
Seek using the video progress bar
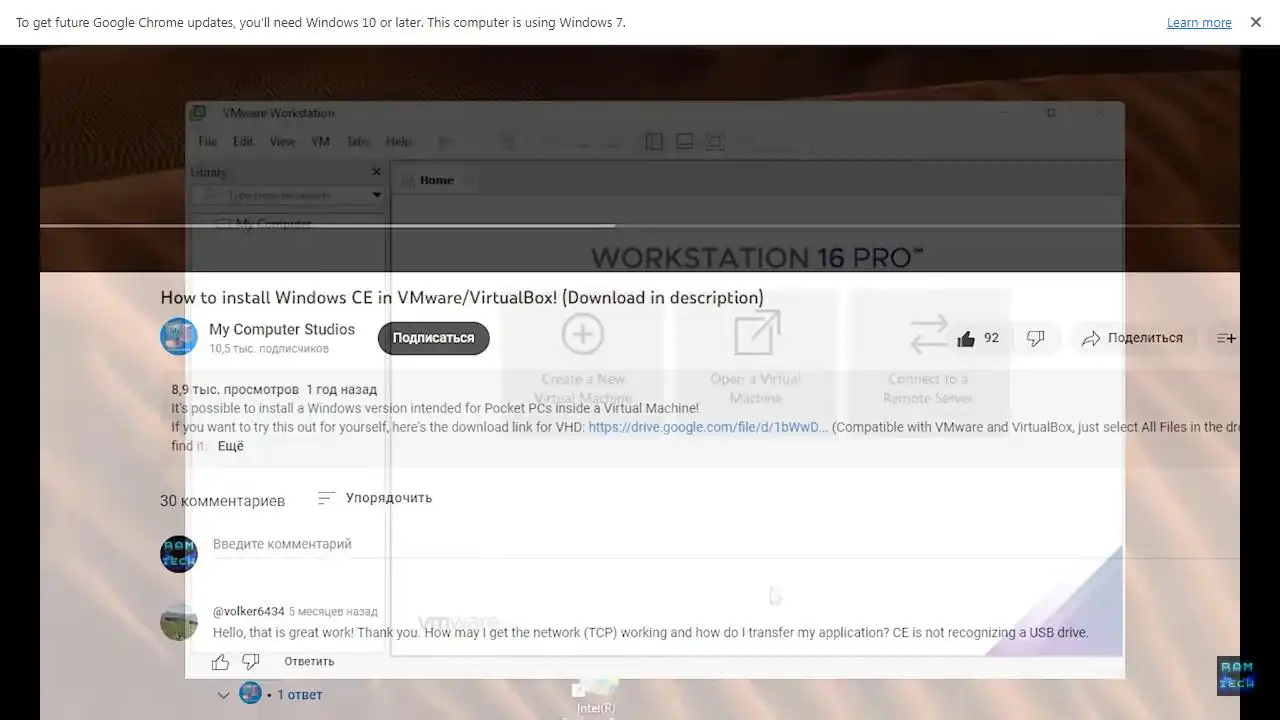[x=640, y=226]
